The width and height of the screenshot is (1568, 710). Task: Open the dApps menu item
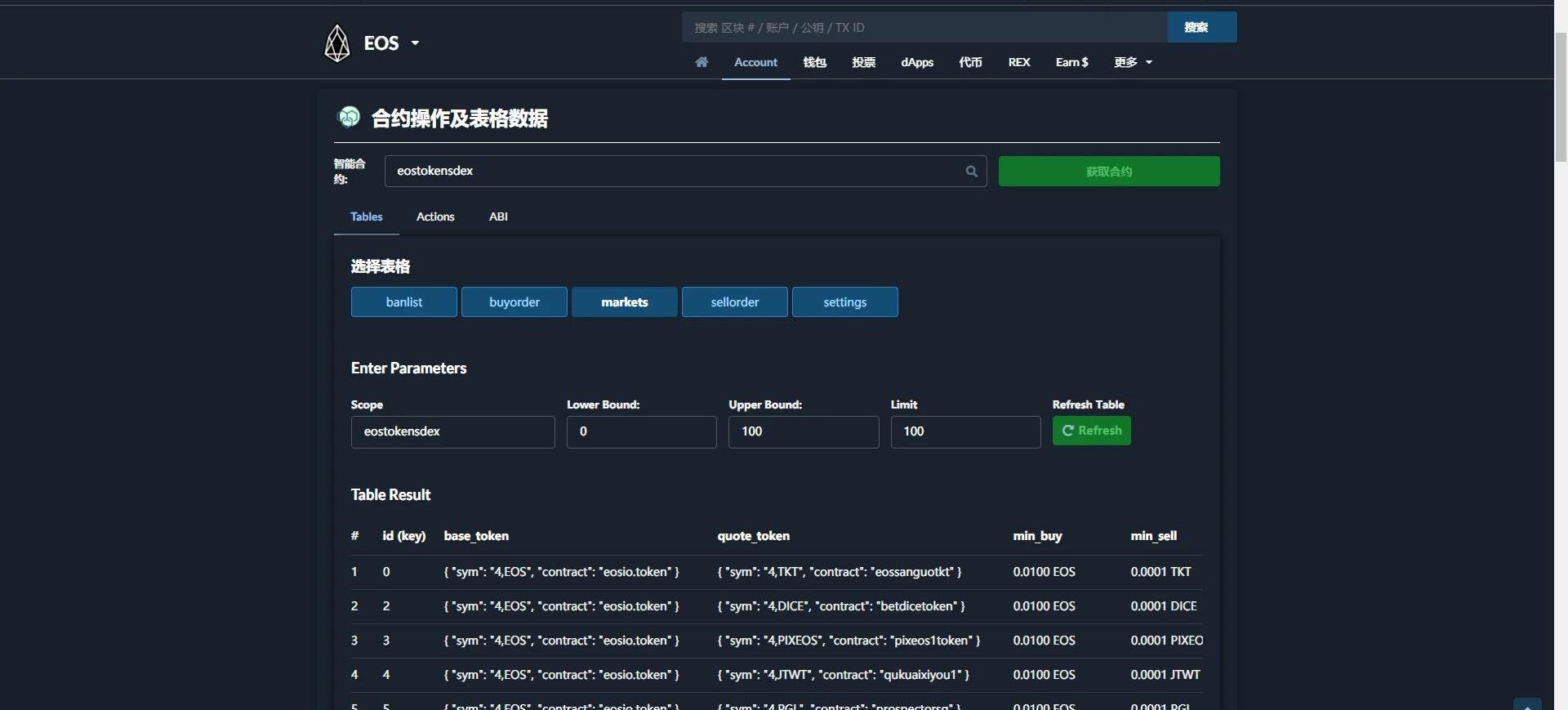pyautogui.click(x=916, y=62)
